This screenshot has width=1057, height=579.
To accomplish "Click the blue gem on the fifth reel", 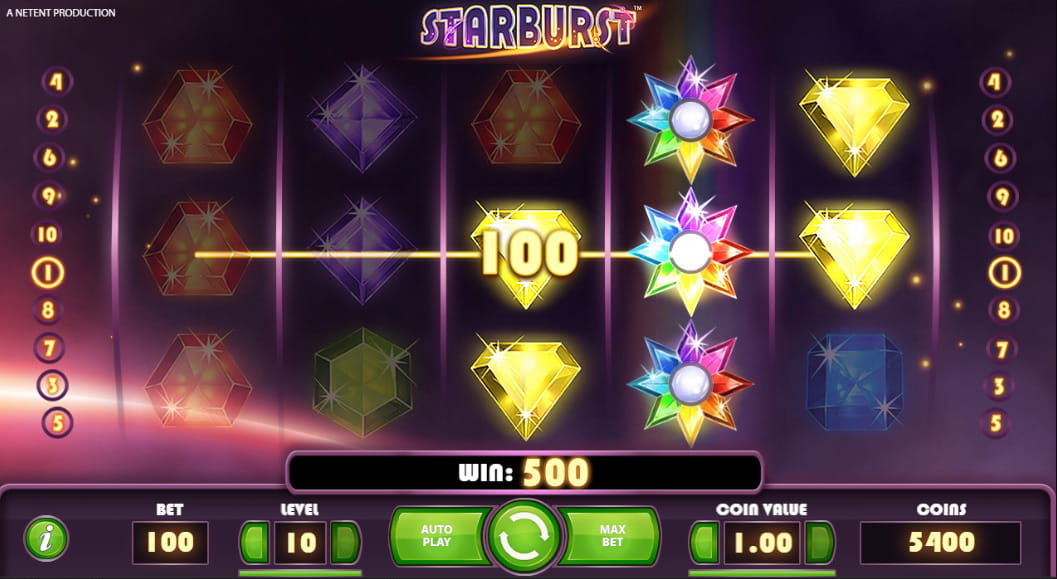I will pos(854,381).
